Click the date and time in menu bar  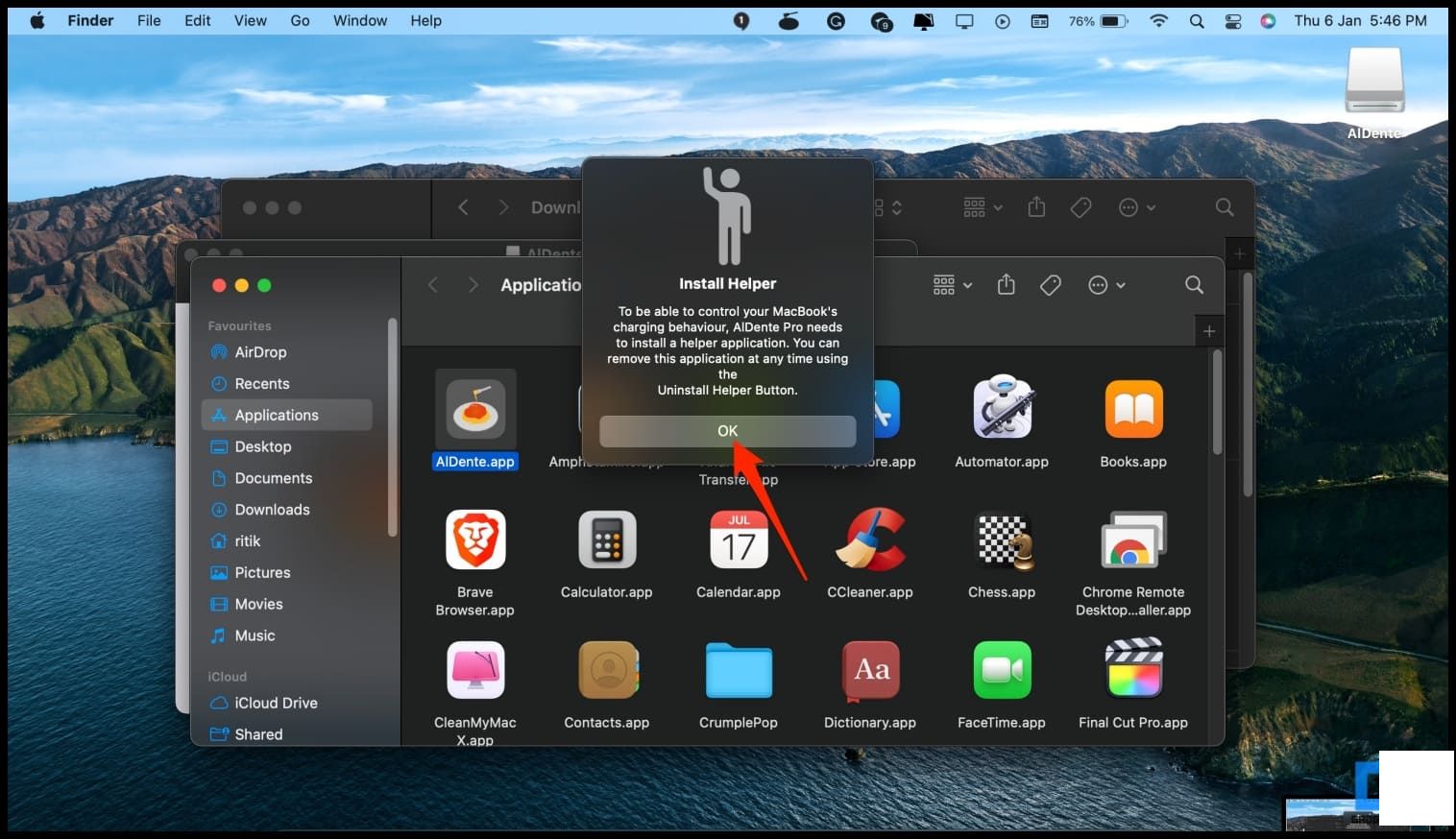tap(1360, 20)
